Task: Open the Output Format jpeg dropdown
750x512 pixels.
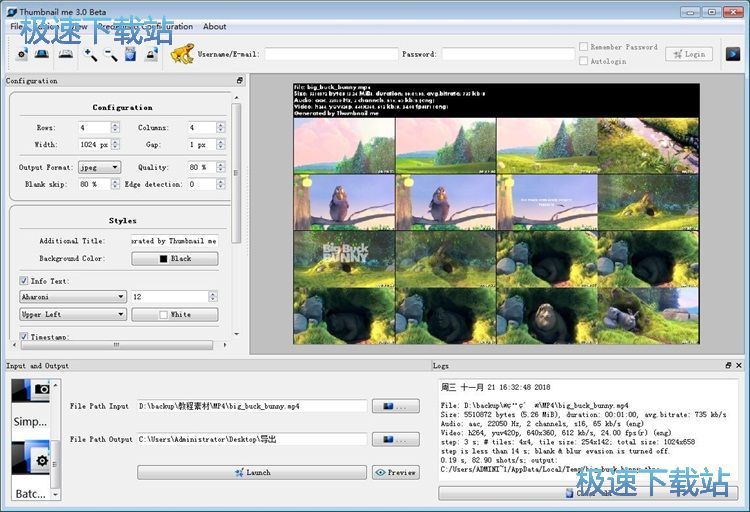Action: (x=99, y=167)
